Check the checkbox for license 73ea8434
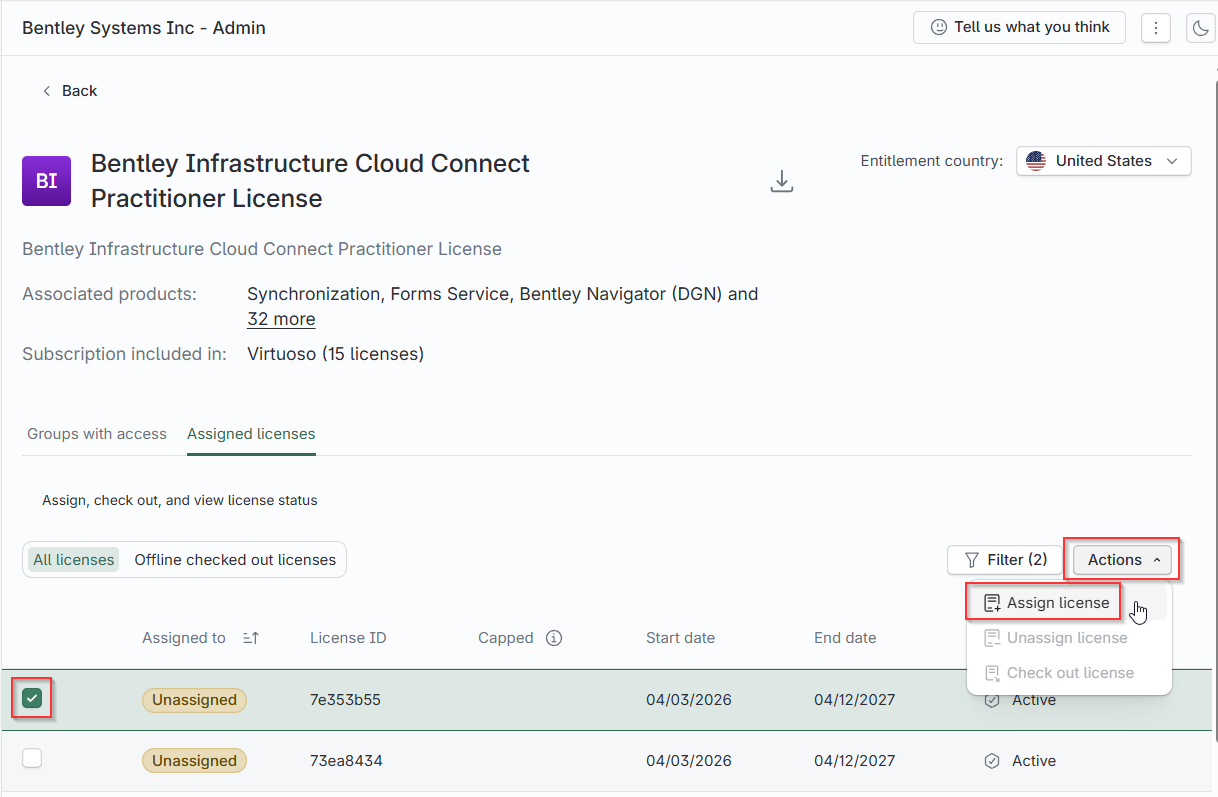Viewport: 1218px width, 797px height. (32, 759)
